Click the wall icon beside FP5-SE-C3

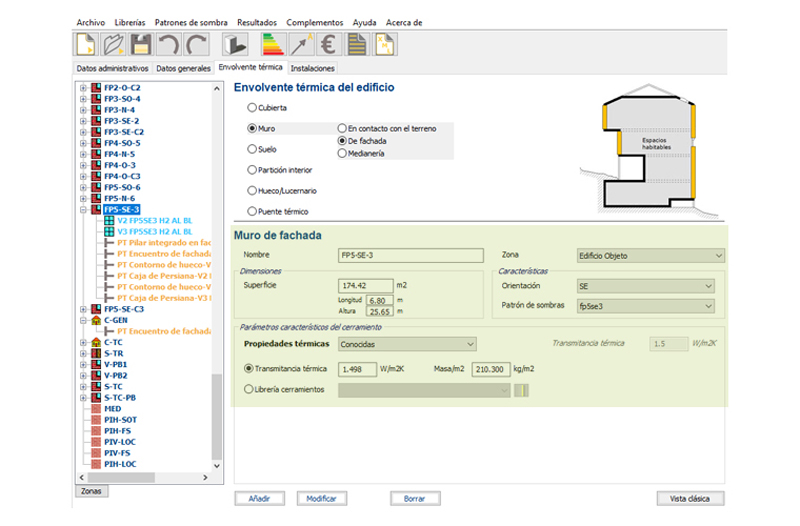coord(96,309)
